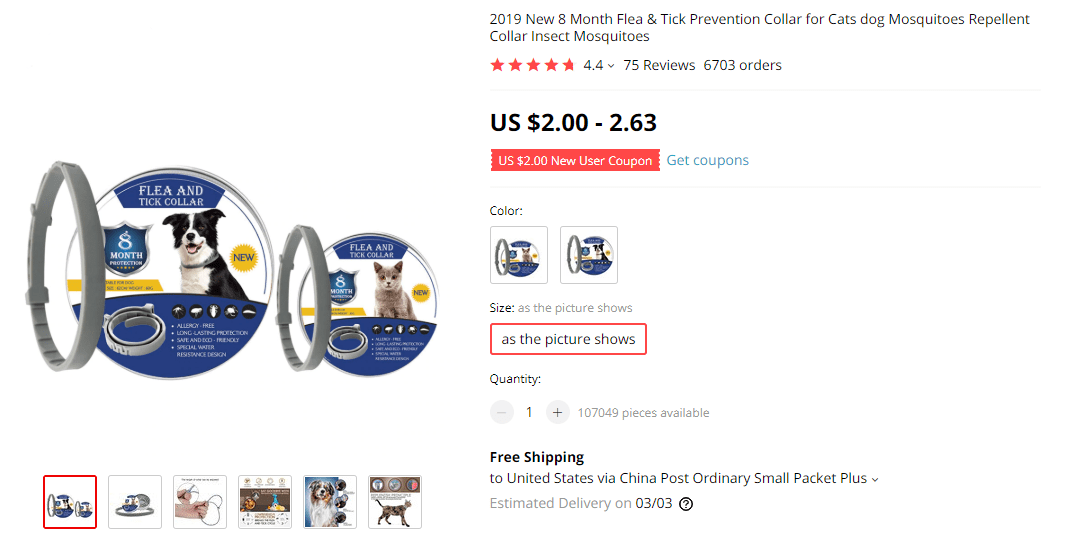Open the Estimated Delivery help question-mark icon
The width and height of the screenshot is (1065, 535).
tap(686, 504)
